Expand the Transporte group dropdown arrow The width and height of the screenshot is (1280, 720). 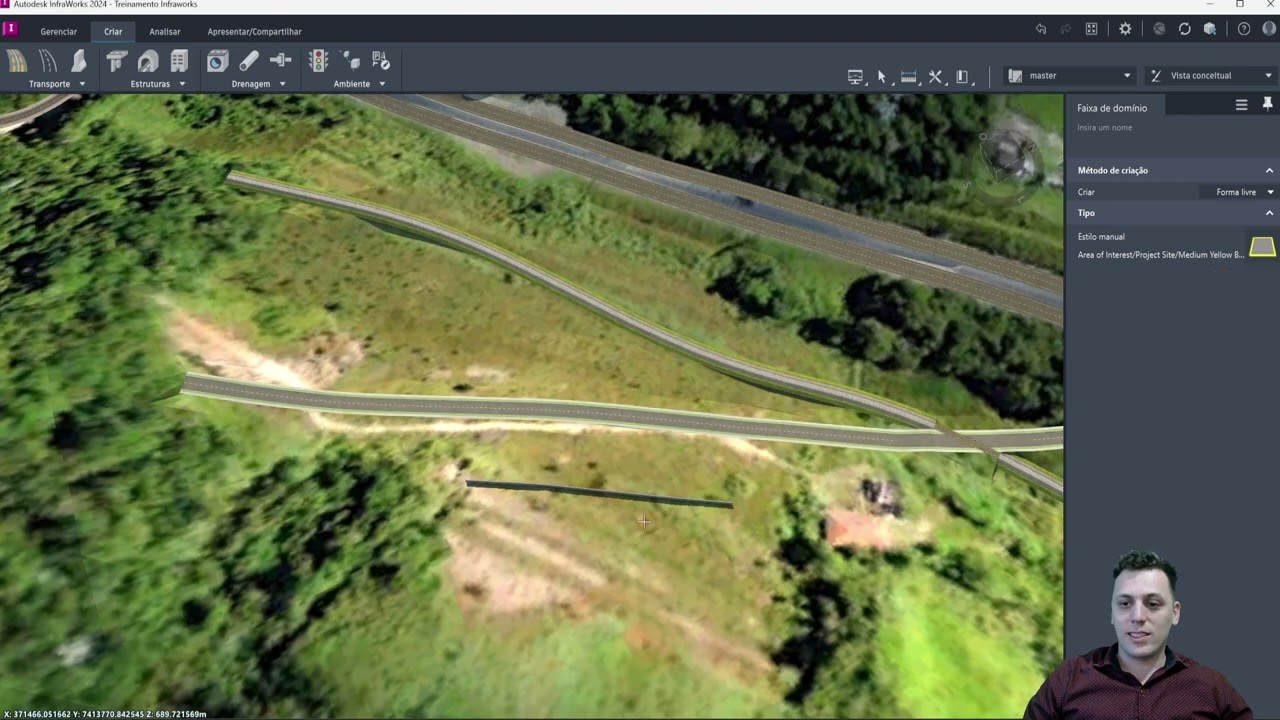[82, 84]
